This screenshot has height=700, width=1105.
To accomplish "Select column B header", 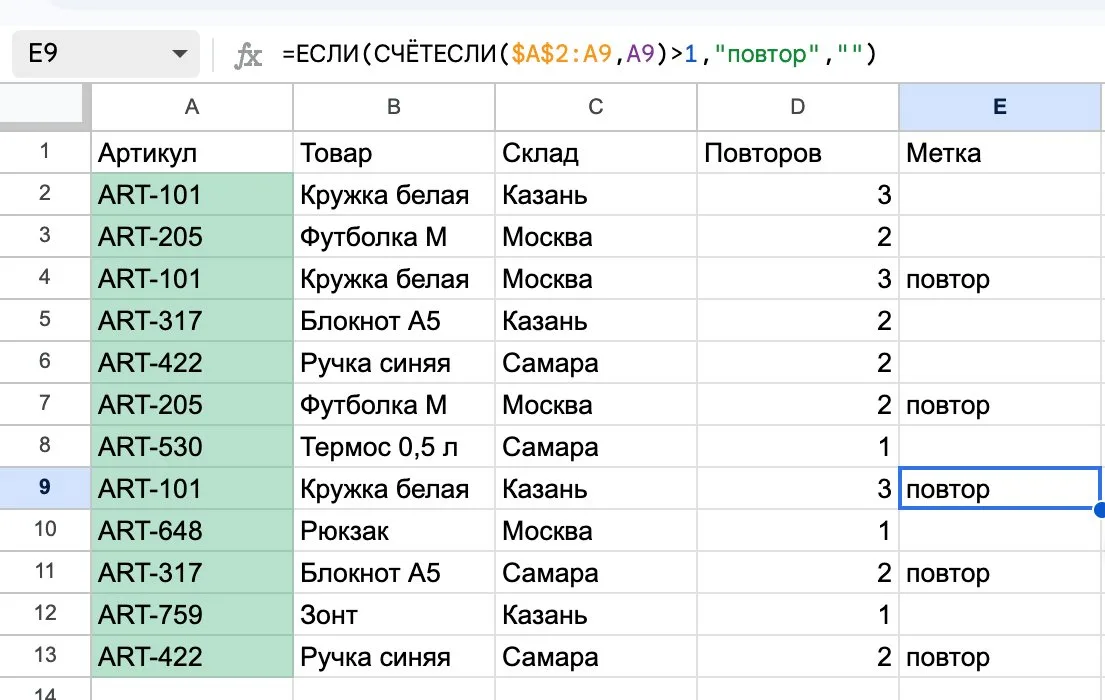I will click(x=394, y=107).
